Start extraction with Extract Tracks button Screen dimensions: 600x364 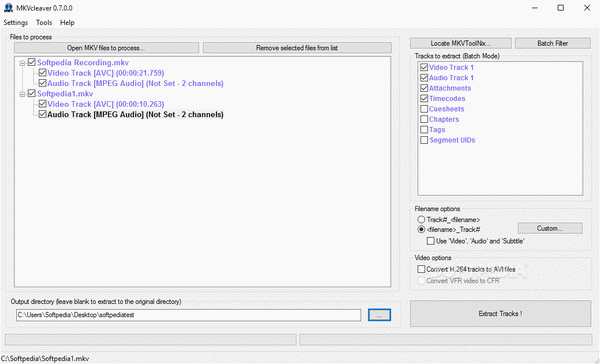pos(501,313)
